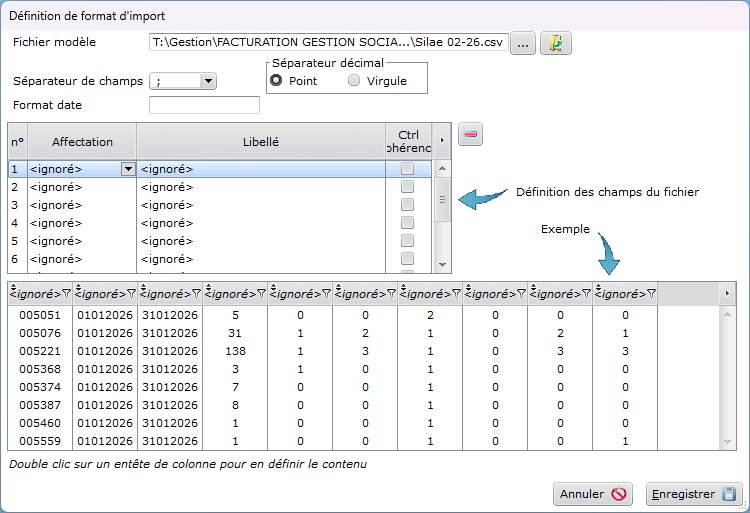Click the filter icon in the 31012026 column header
This screenshot has height=513, width=750.
[197, 294]
